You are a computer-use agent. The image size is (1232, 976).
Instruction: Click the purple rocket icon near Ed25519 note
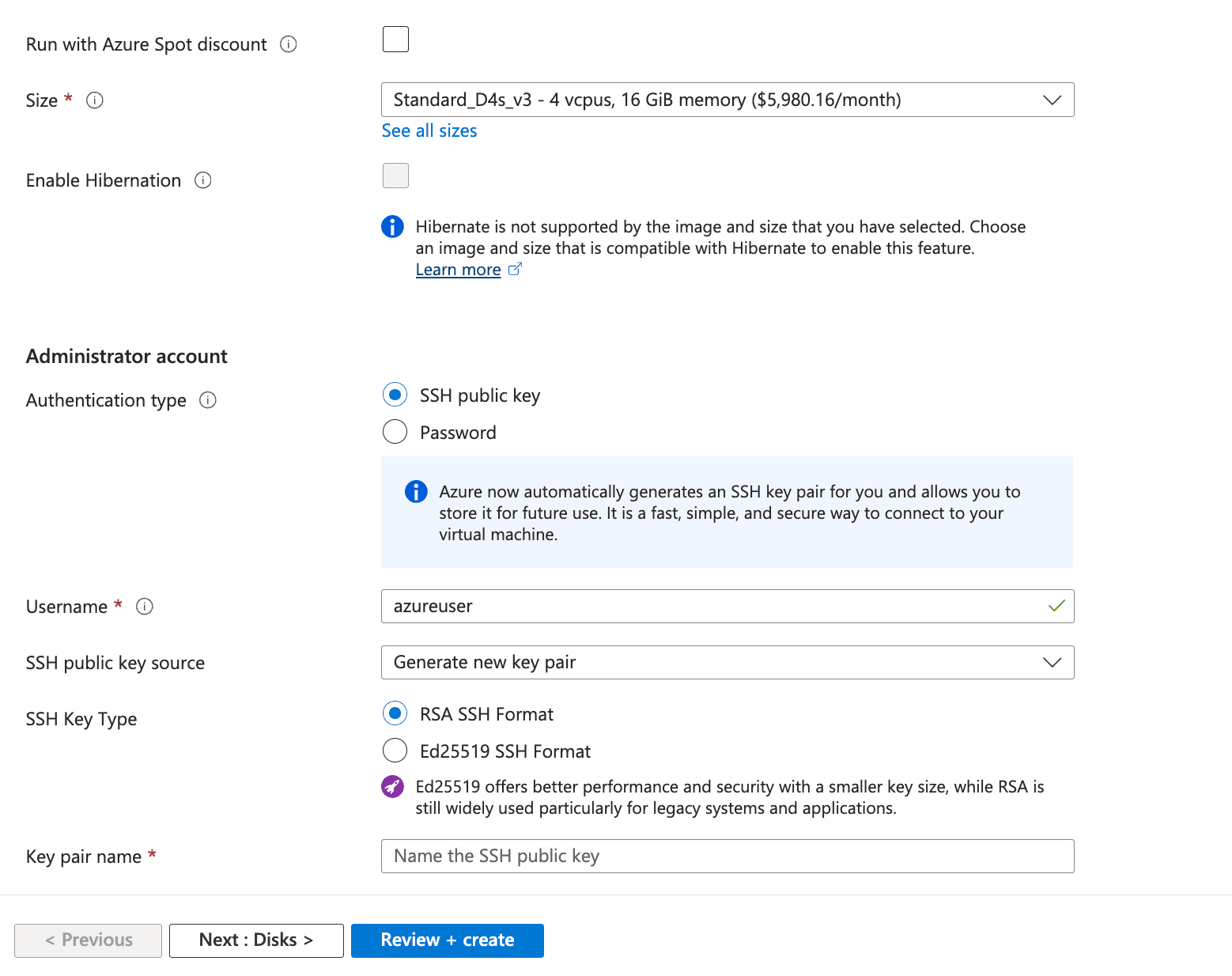[392, 787]
